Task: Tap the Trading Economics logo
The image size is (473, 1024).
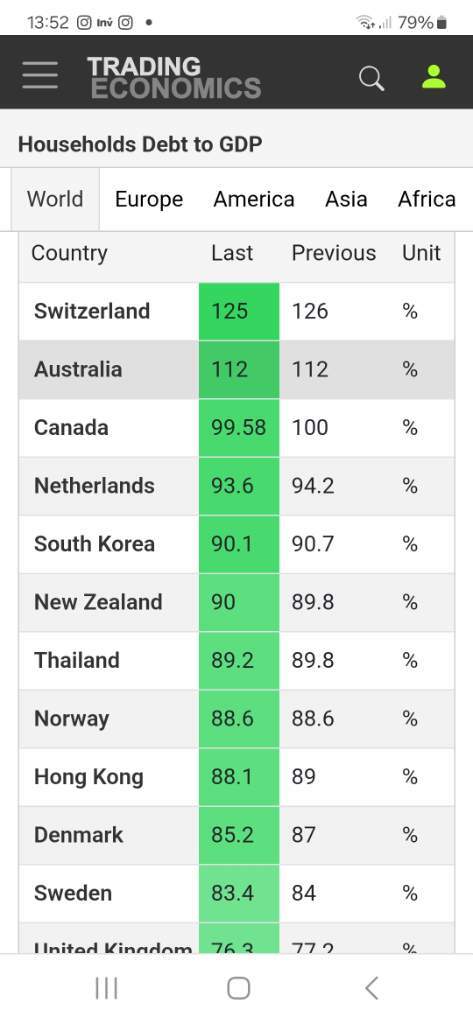Action: [x=174, y=77]
